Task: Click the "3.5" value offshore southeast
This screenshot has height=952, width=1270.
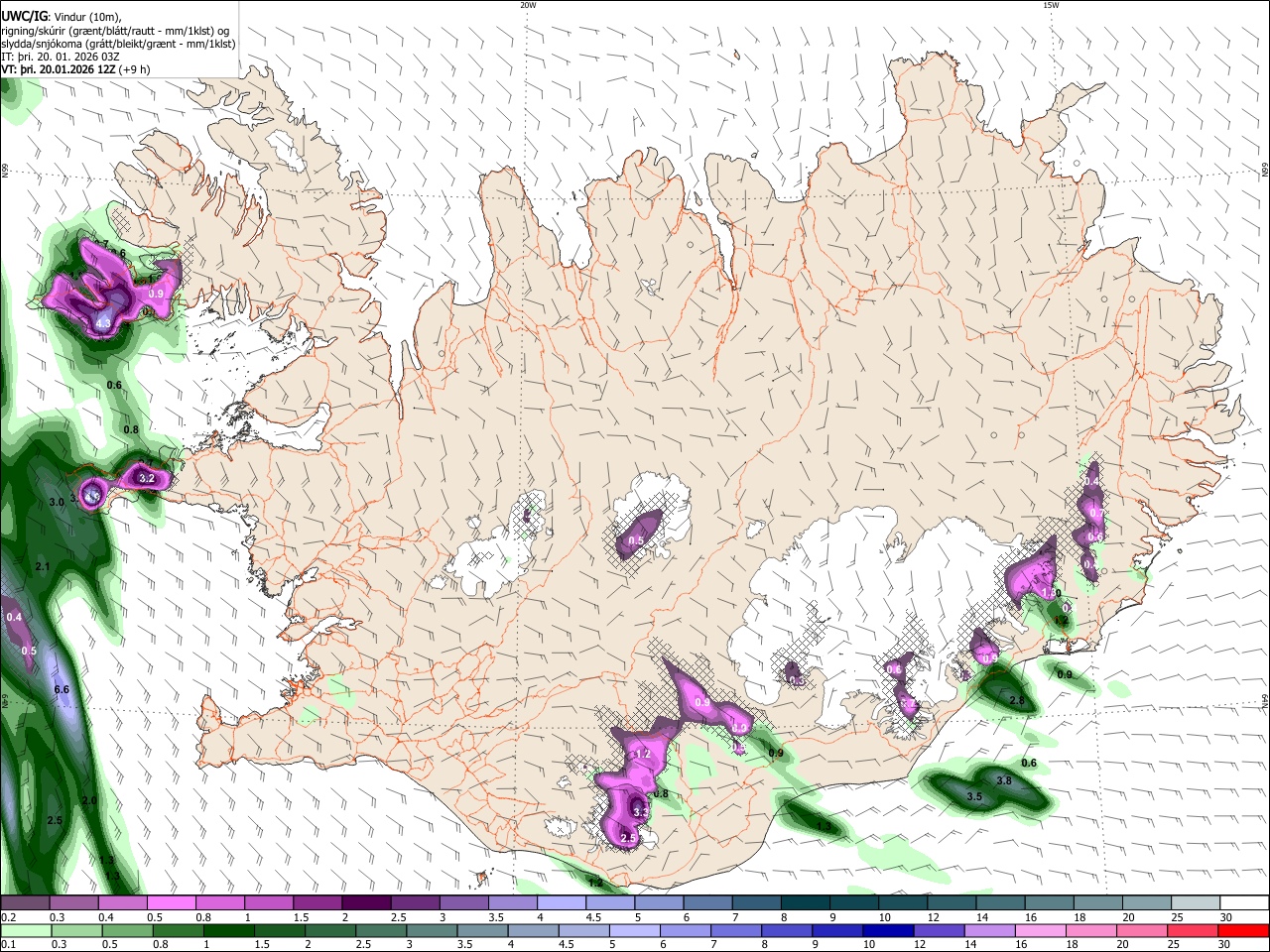Action: click(974, 796)
